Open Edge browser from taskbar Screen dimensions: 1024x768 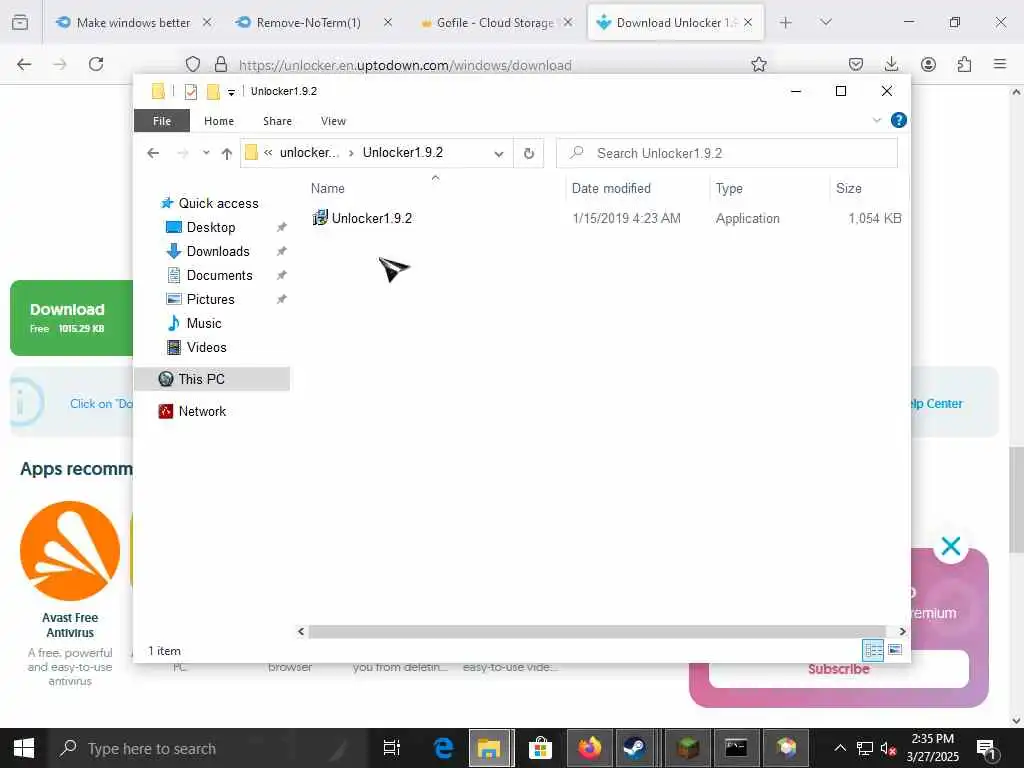point(444,748)
